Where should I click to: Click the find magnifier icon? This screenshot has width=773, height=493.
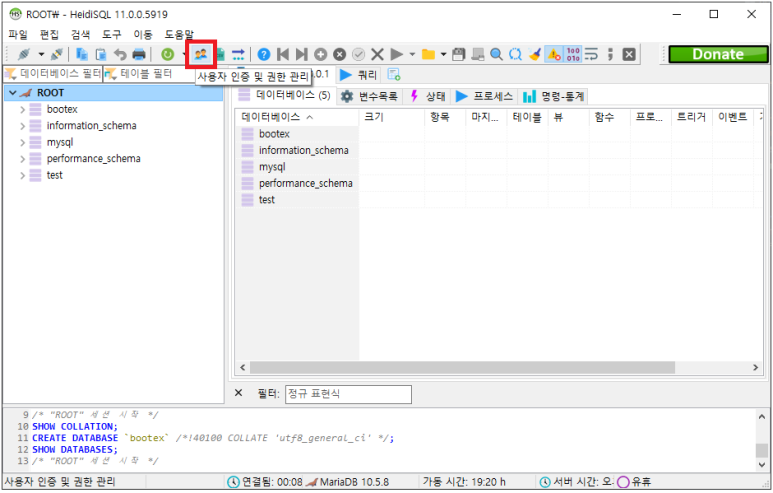(x=496, y=54)
